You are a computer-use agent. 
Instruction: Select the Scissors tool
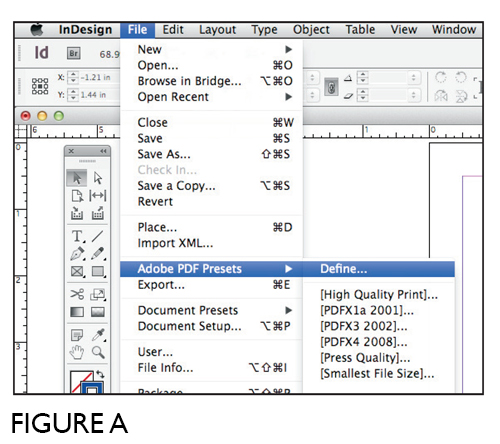pos(77,294)
